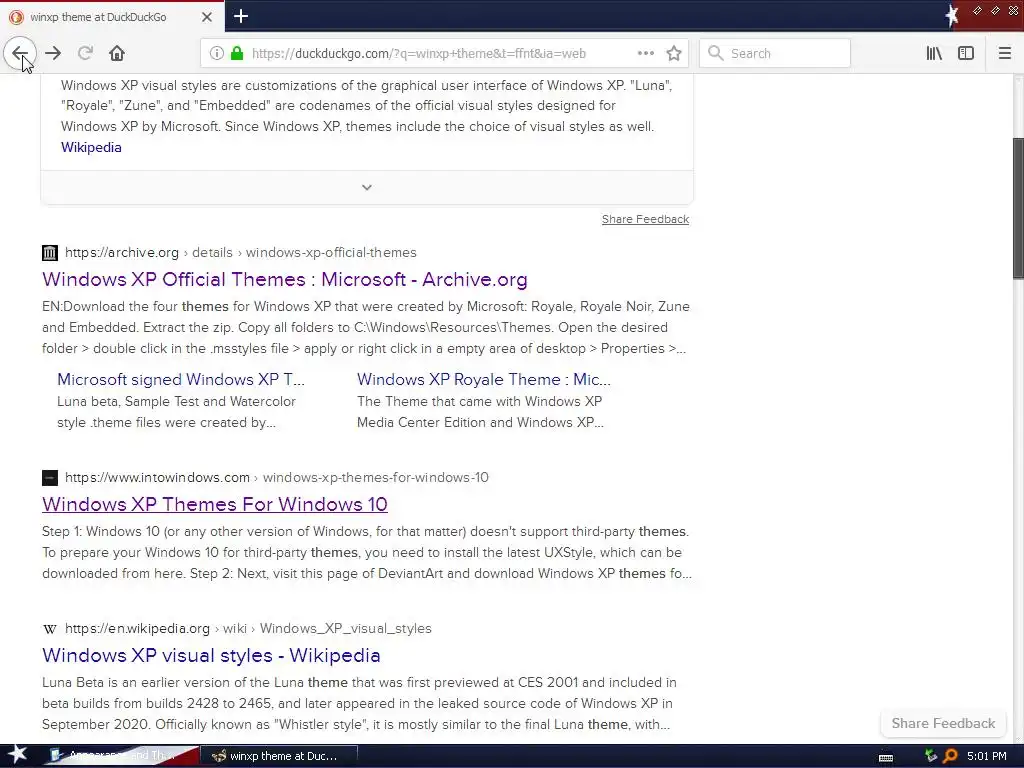Close the winxp theme DuckDuckGo tab
The image size is (1024, 768).
click(x=206, y=17)
